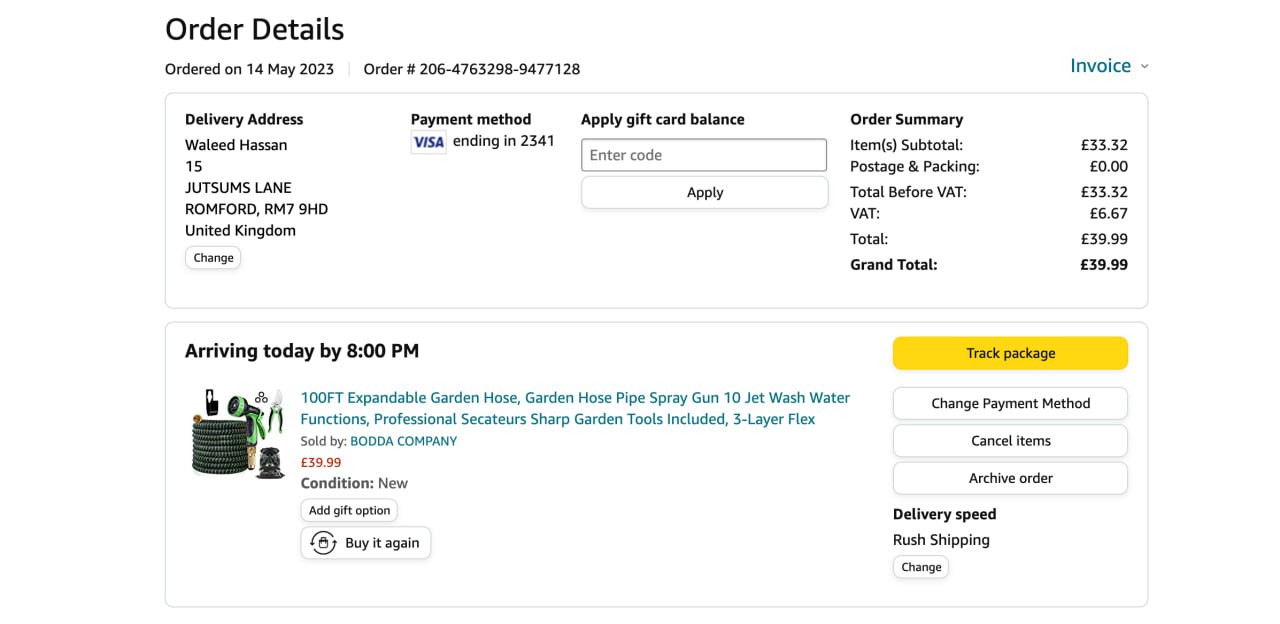Click the yellow Track package button
1280x624 pixels.
click(x=1010, y=353)
